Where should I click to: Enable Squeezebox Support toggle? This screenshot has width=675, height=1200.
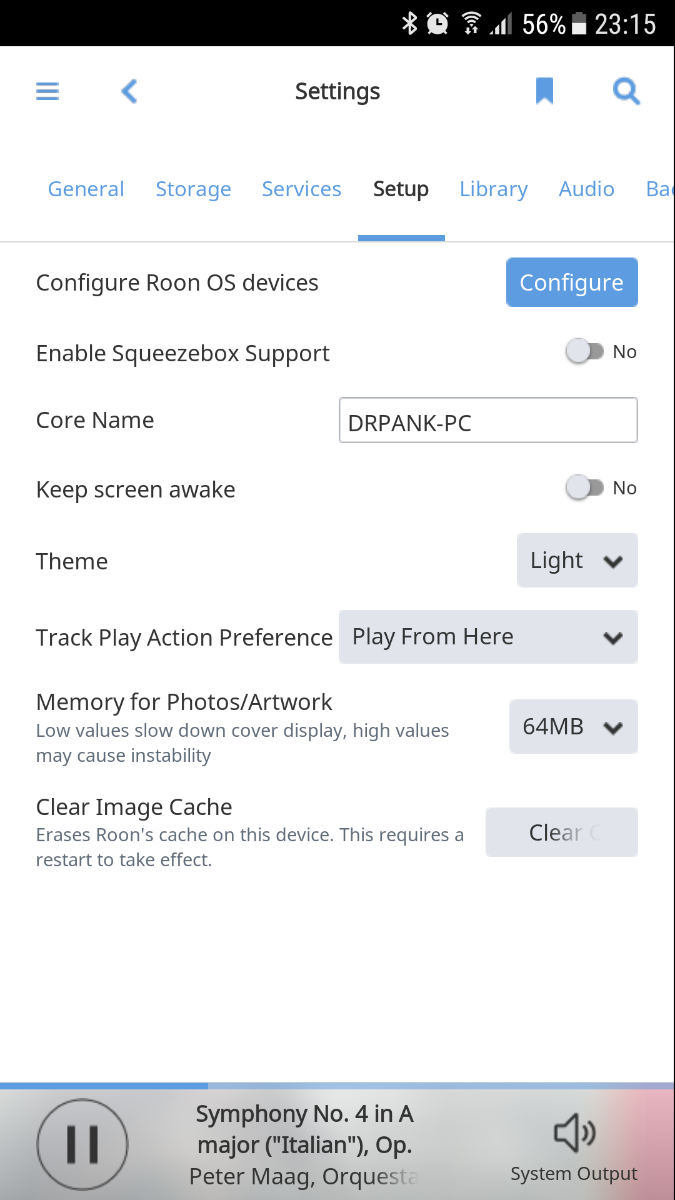(x=585, y=352)
